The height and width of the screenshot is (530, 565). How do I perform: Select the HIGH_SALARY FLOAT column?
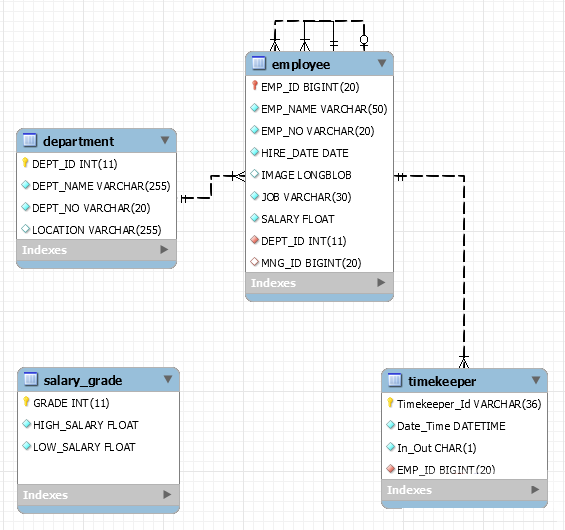[x=98, y=425]
